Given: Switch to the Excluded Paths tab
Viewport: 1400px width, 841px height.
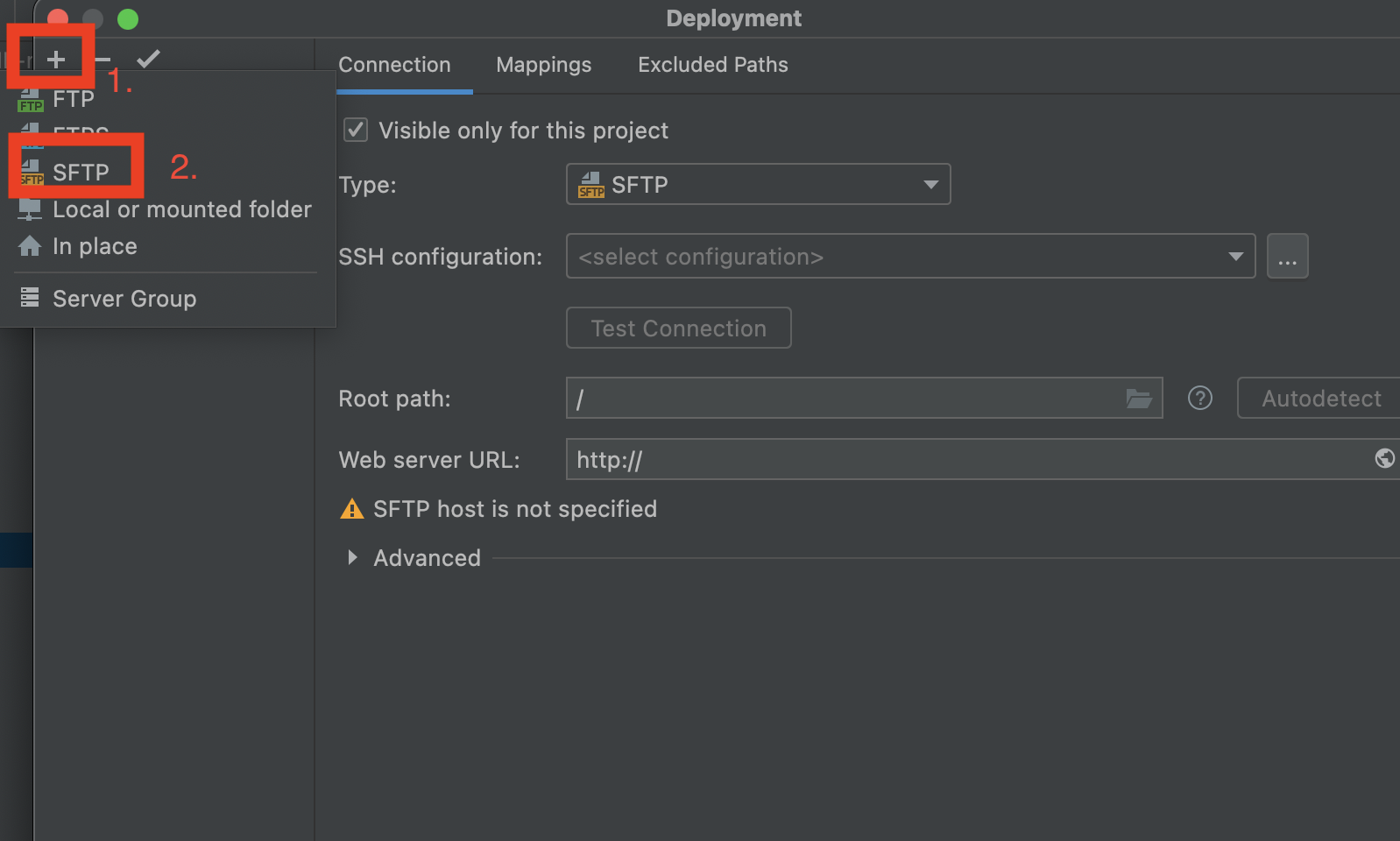Looking at the screenshot, I should pyautogui.click(x=712, y=65).
